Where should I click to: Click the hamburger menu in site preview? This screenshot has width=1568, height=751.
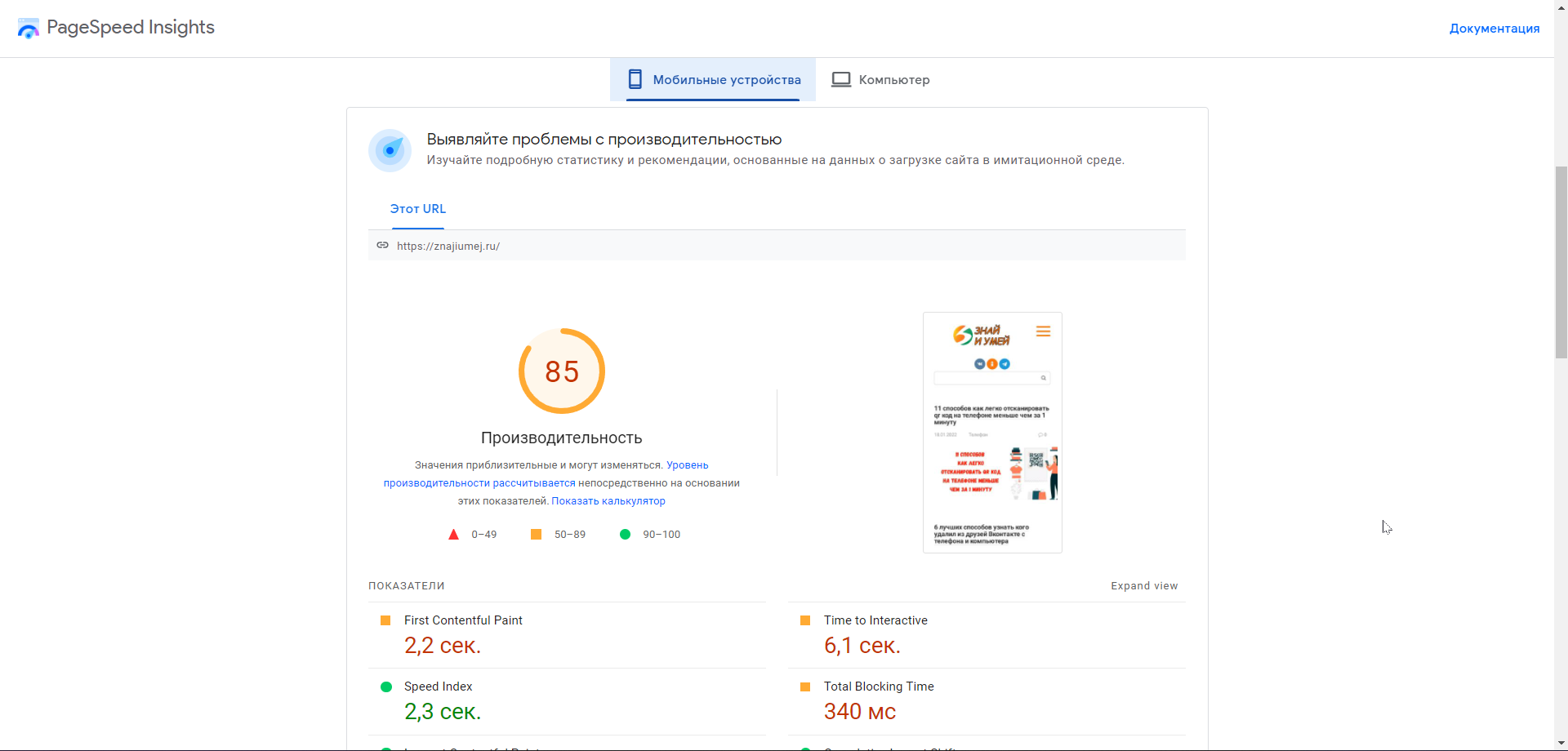1043,331
